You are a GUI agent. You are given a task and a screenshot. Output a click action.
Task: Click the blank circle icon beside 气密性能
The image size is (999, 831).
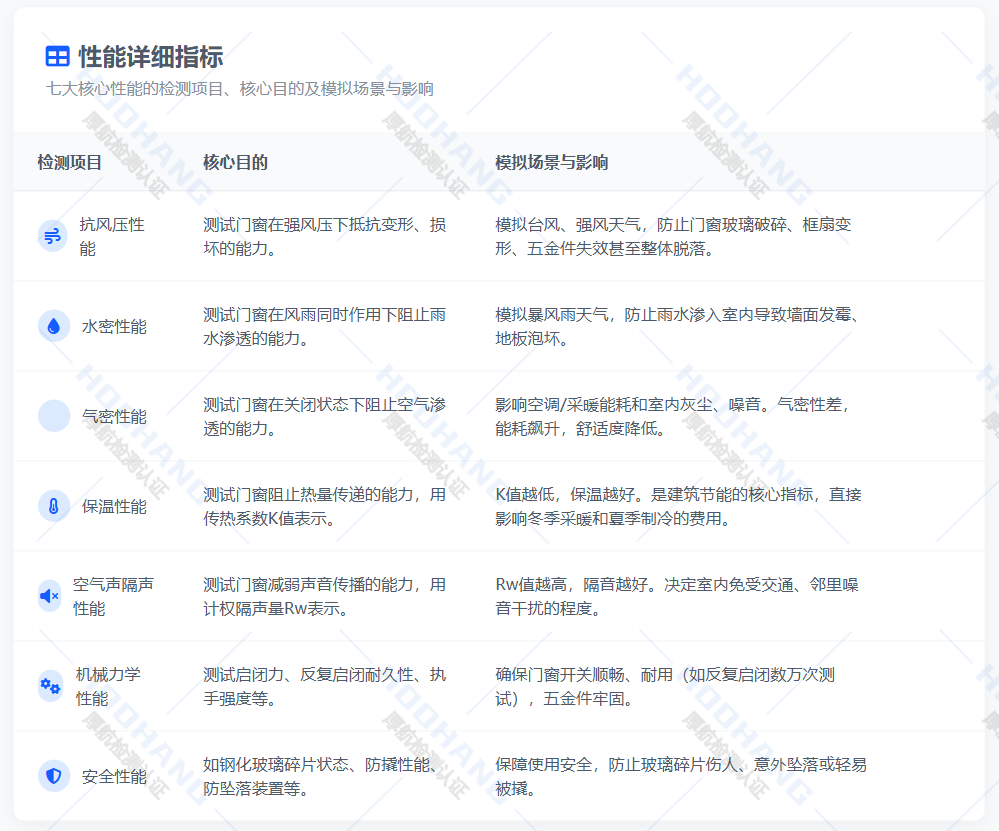coord(54,416)
